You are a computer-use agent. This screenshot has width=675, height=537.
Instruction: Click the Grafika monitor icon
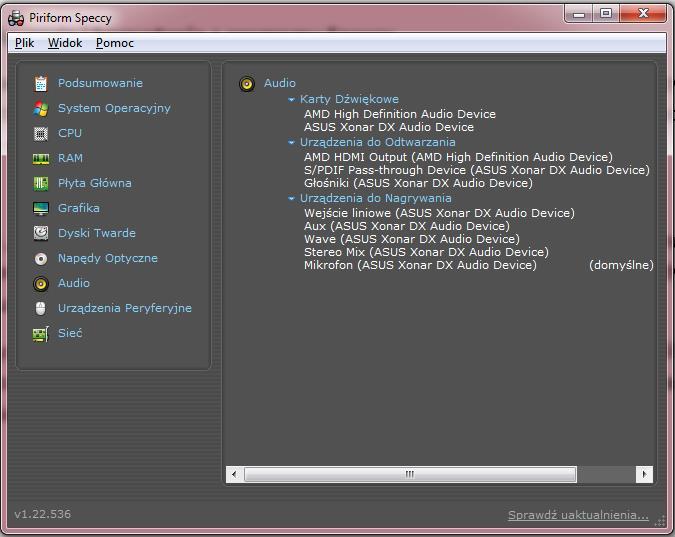click(x=41, y=208)
